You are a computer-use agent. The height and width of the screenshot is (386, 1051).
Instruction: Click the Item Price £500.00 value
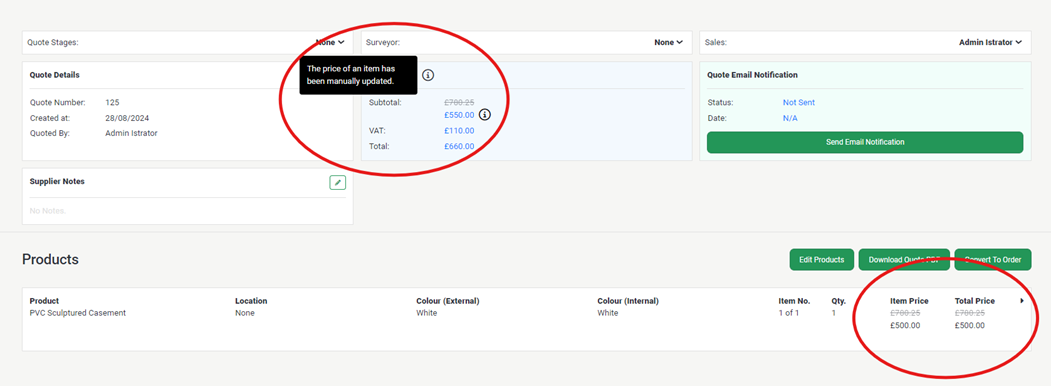[x=905, y=326]
